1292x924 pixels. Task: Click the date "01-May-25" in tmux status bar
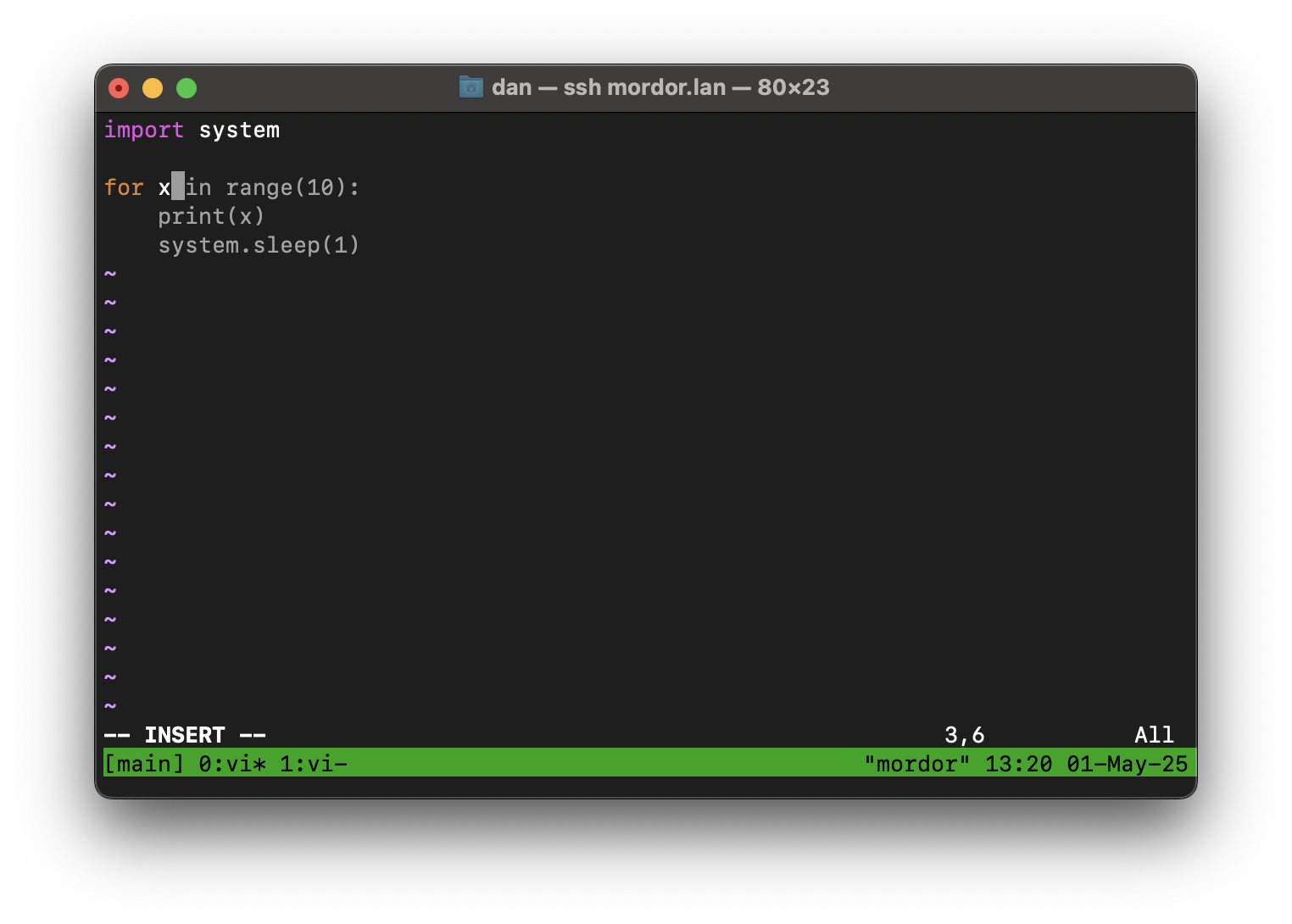point(1127,764)
